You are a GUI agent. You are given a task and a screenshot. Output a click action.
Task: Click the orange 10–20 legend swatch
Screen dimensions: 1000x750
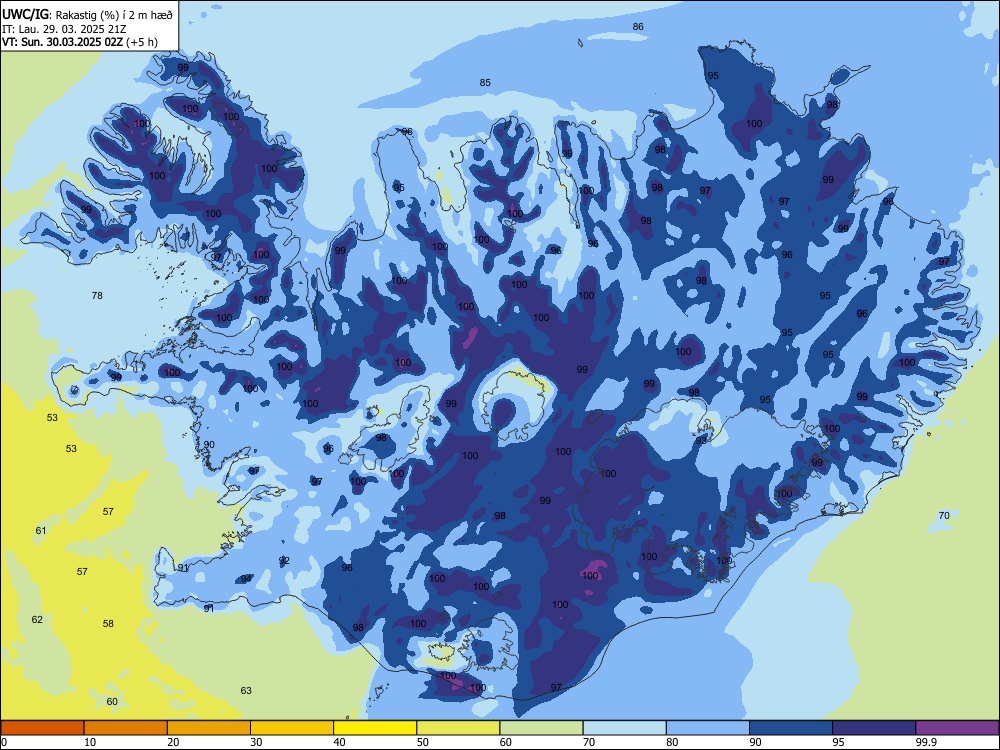[126, 728]
